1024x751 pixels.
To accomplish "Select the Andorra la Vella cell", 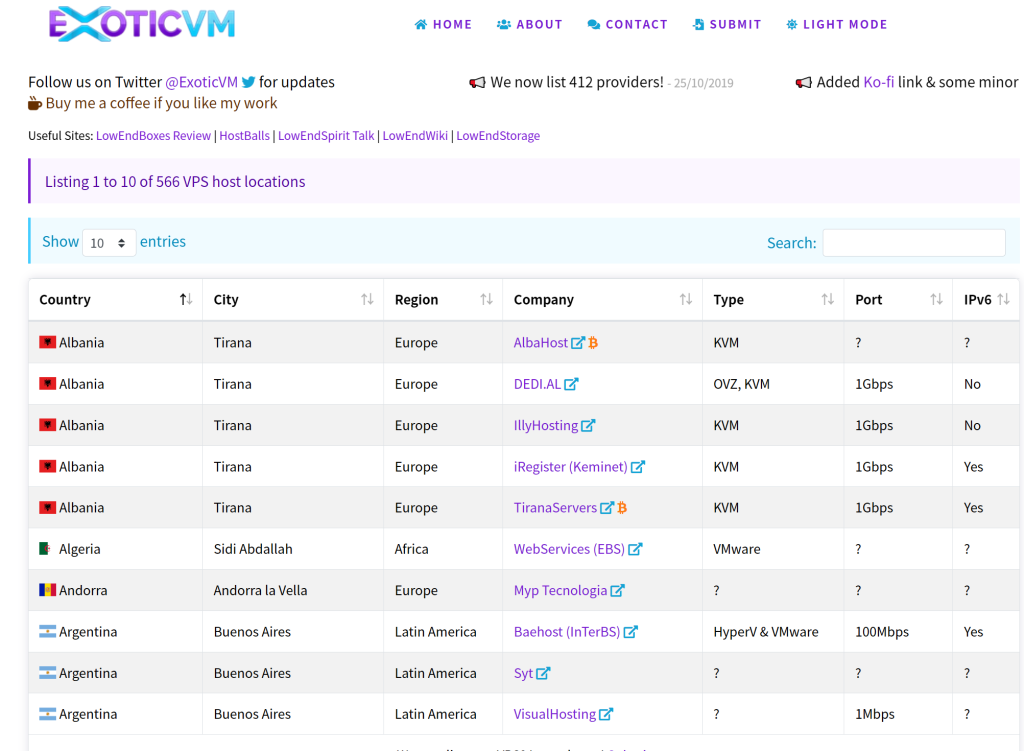I will tap(293, 590).
